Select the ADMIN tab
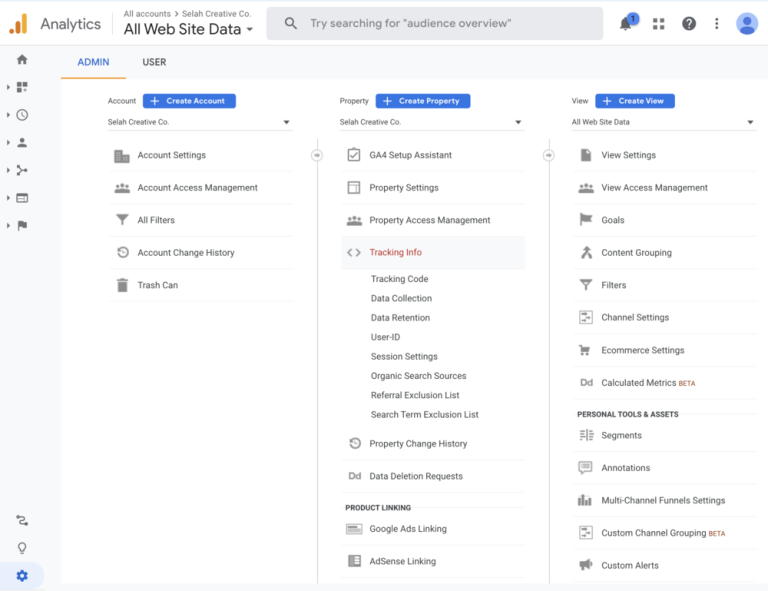 [x=93, y=62]
